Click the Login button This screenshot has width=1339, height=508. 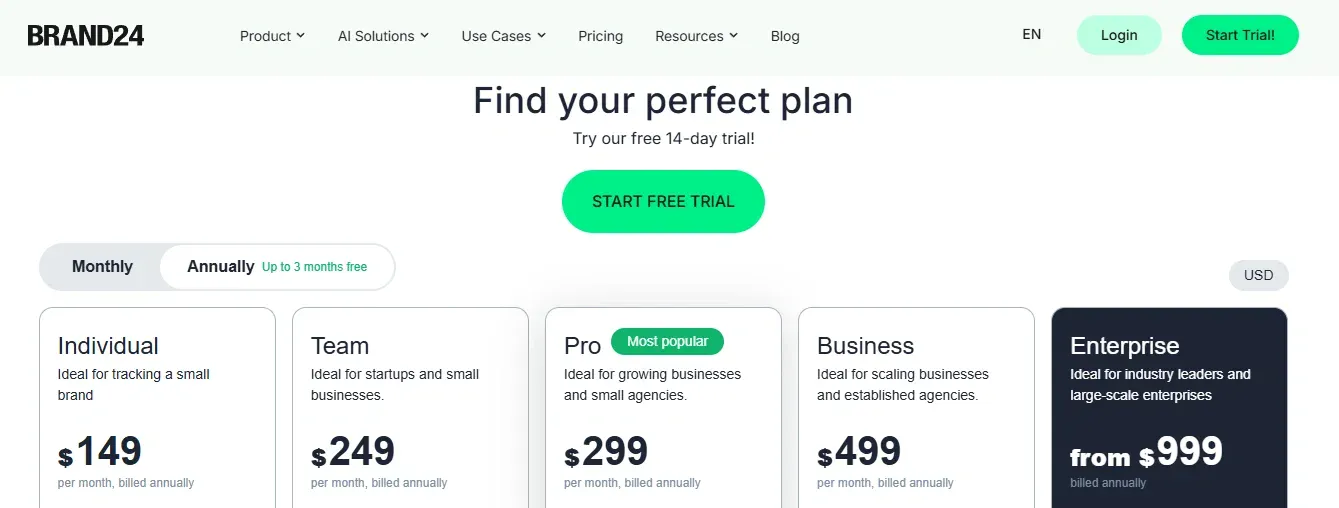pos(1119,35)
